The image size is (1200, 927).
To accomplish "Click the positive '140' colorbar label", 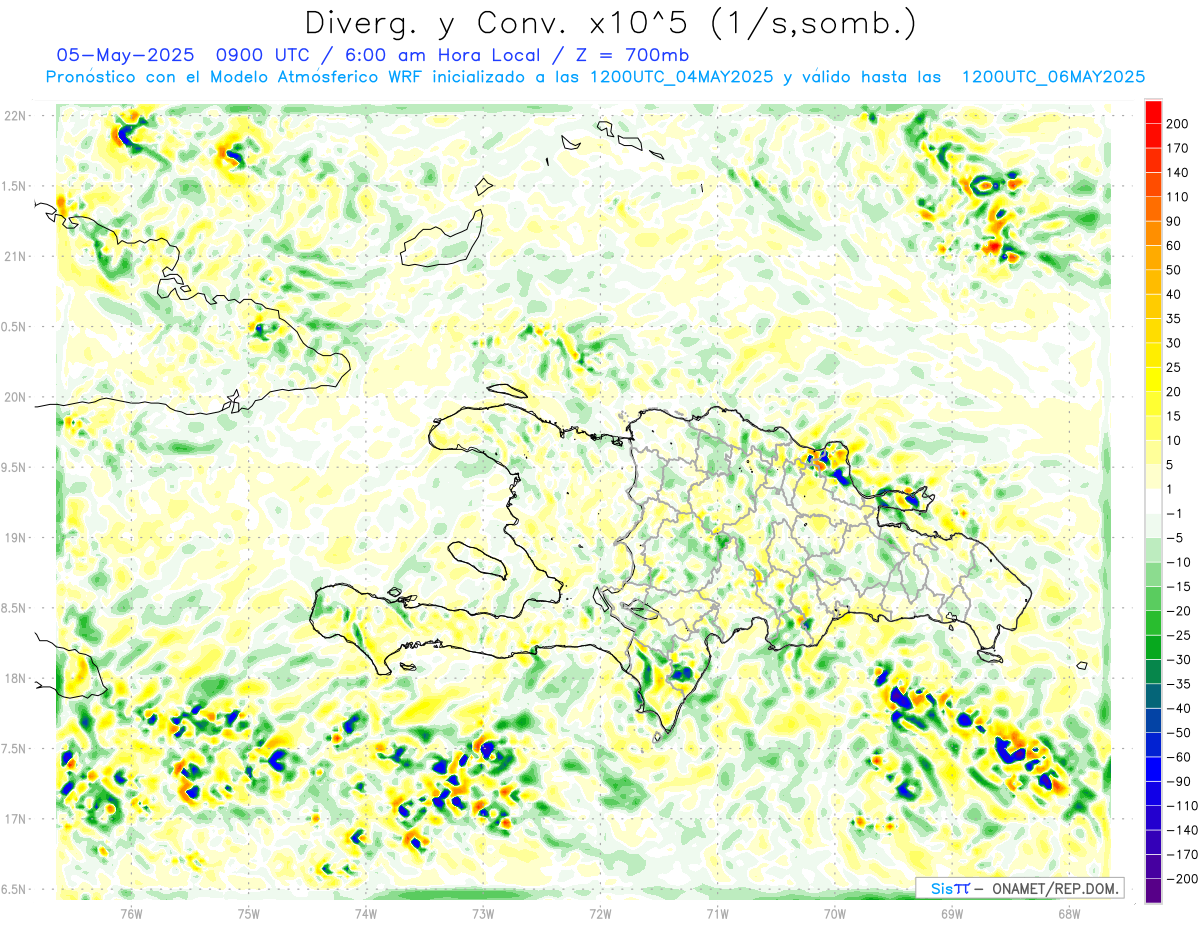I will tap(1178, 173).
